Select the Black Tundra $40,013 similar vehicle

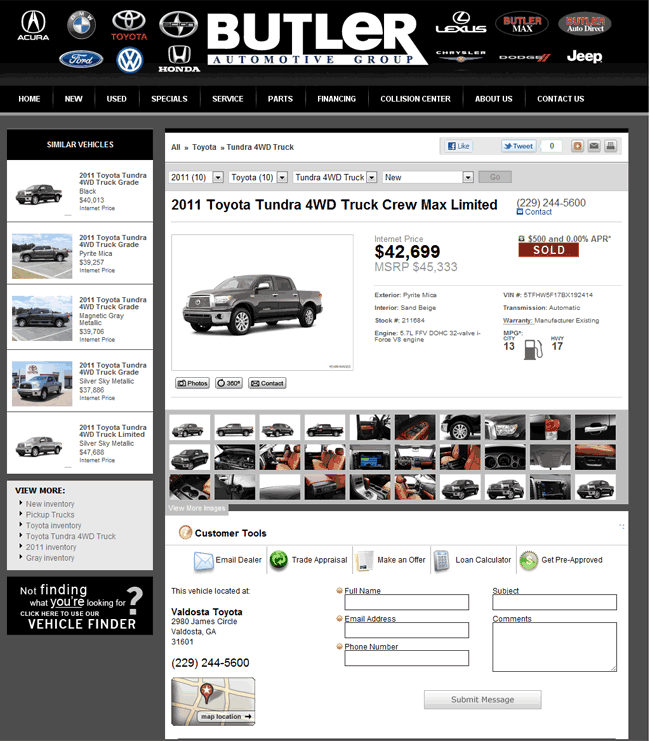(x=80, y=191)
